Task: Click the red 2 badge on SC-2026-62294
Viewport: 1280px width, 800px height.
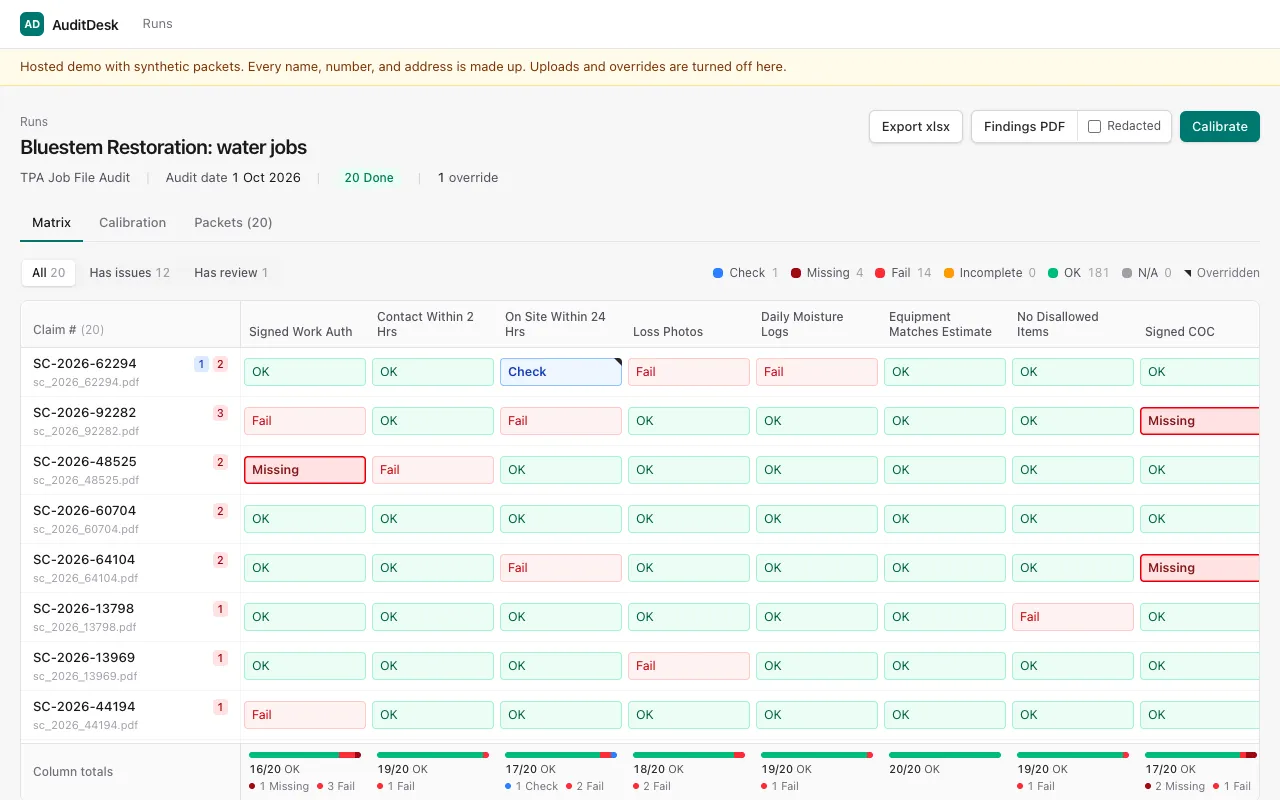Action: coord(220,364)
